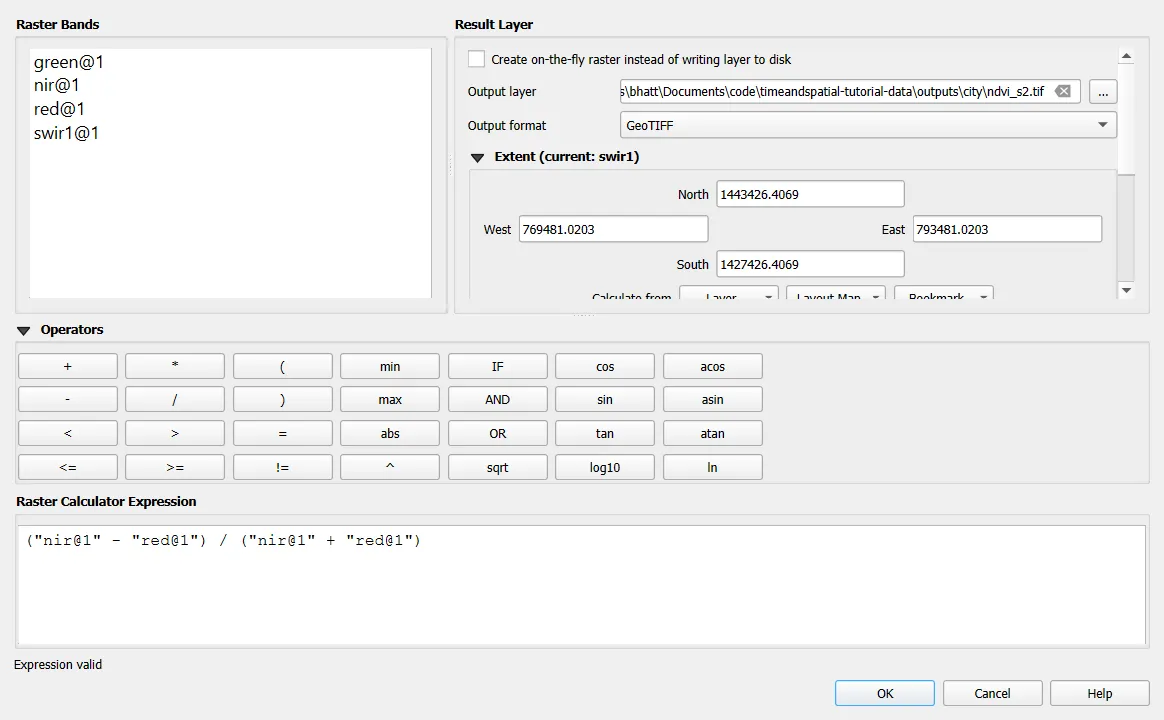The width and height of the screenshot is (1164, 720).
Task: Click the East extent input field
Action: [x=1007, y=229]
